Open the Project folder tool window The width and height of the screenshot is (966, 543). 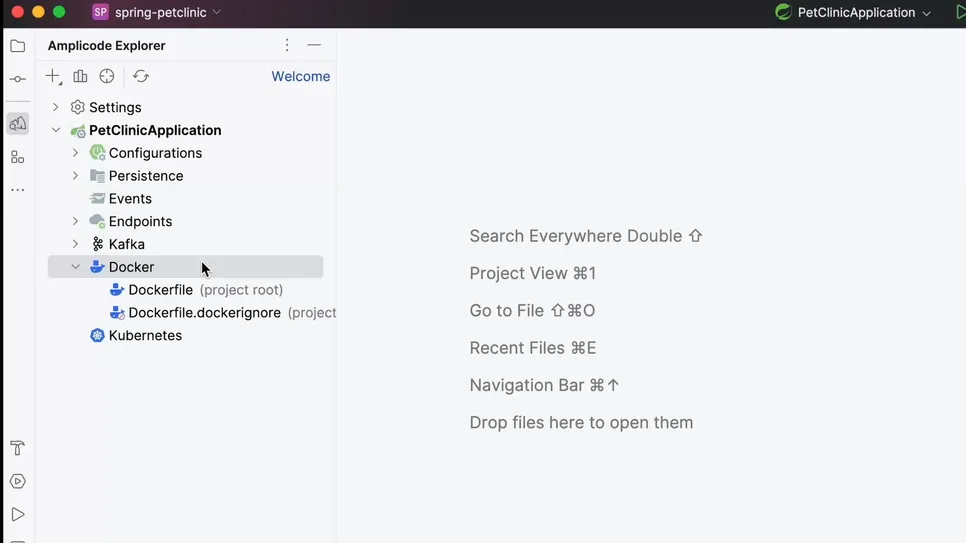click(18, 46)
